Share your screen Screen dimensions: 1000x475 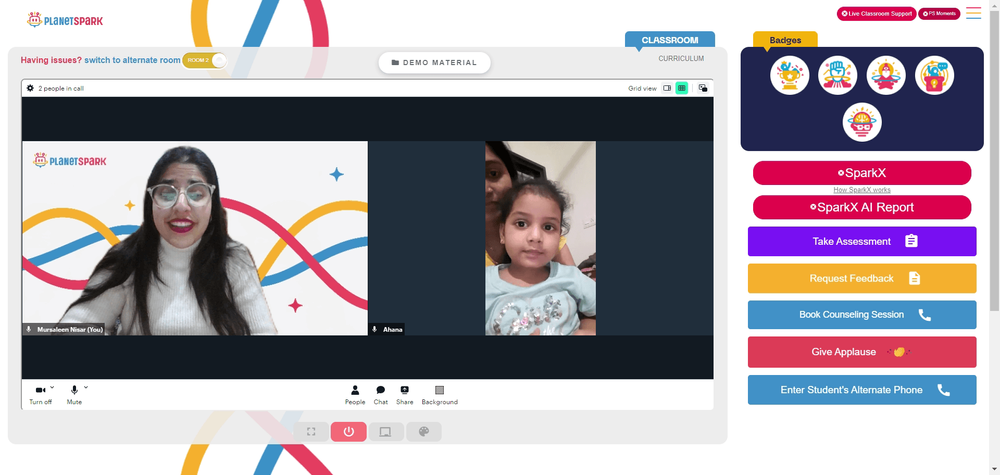pos(404,395)
